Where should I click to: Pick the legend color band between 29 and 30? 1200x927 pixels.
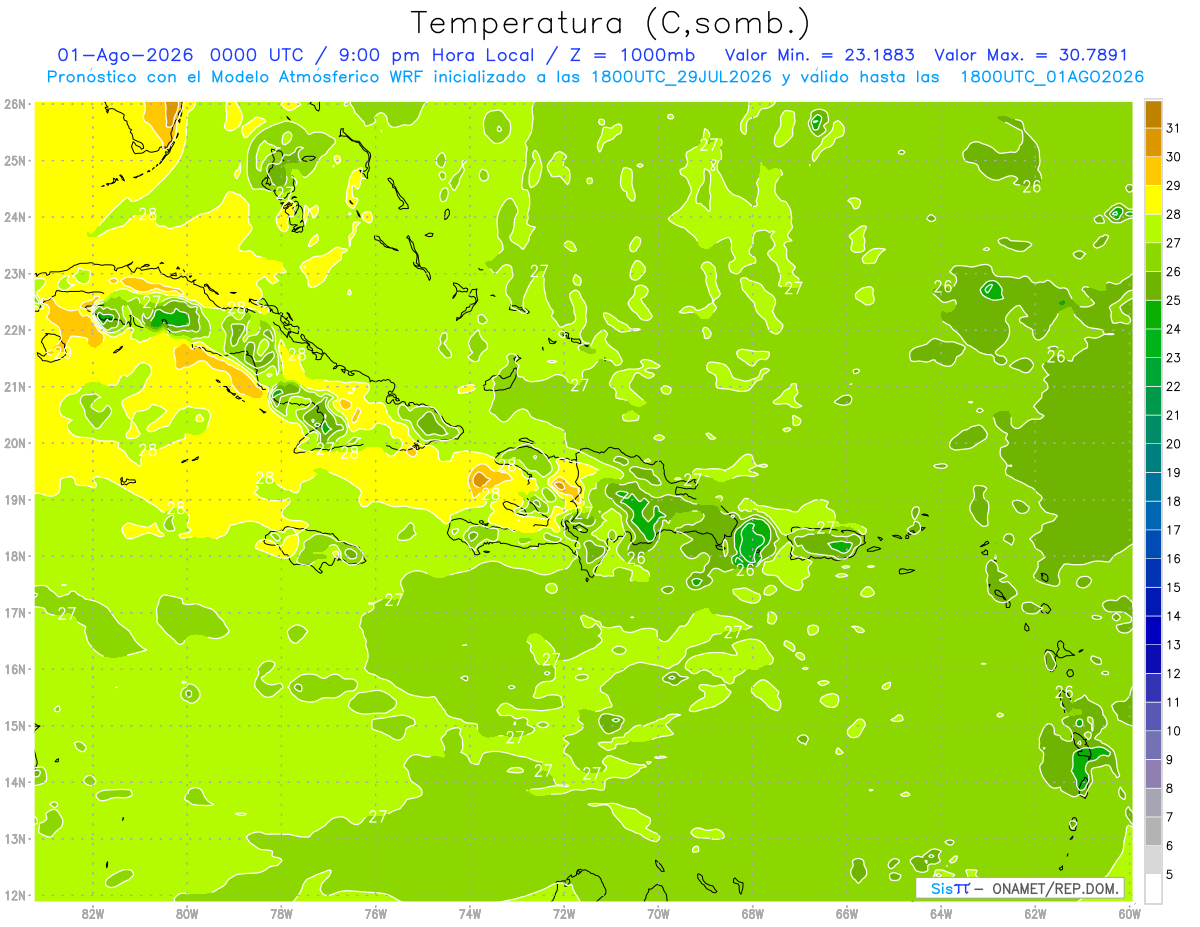tap(1153, 171)
